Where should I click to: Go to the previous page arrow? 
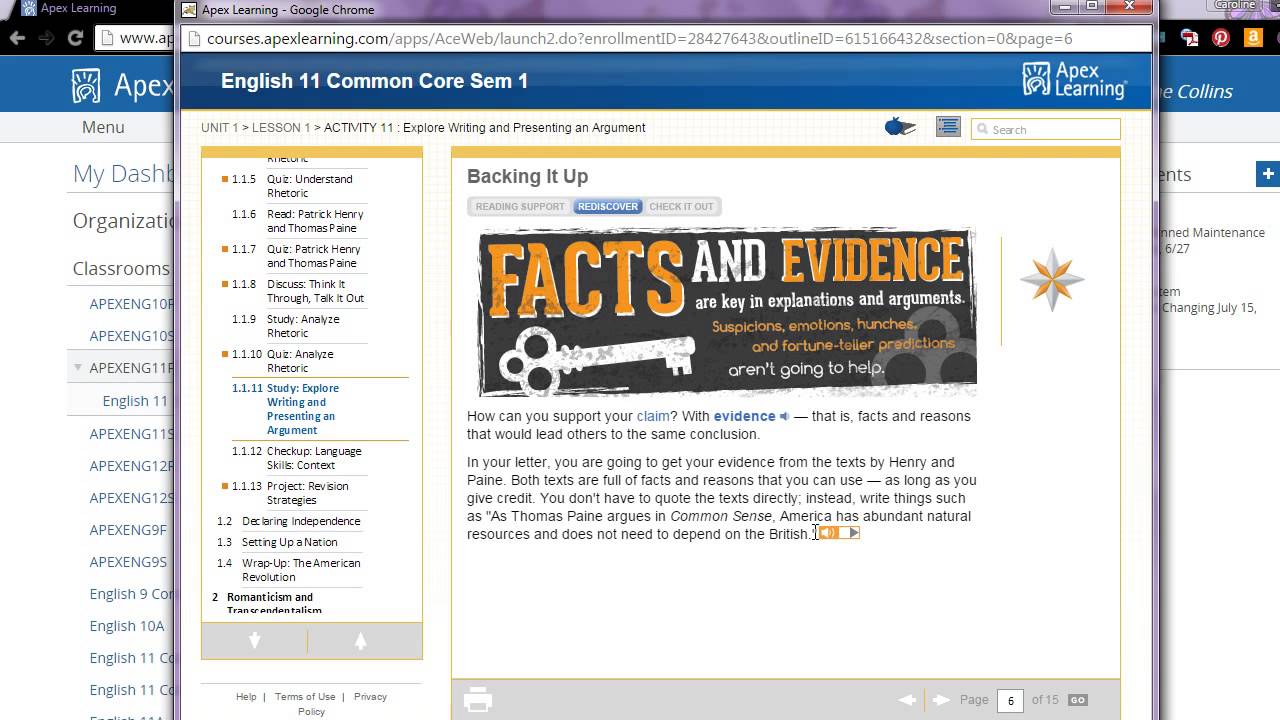pyautogui.click(x=907, y=700)
